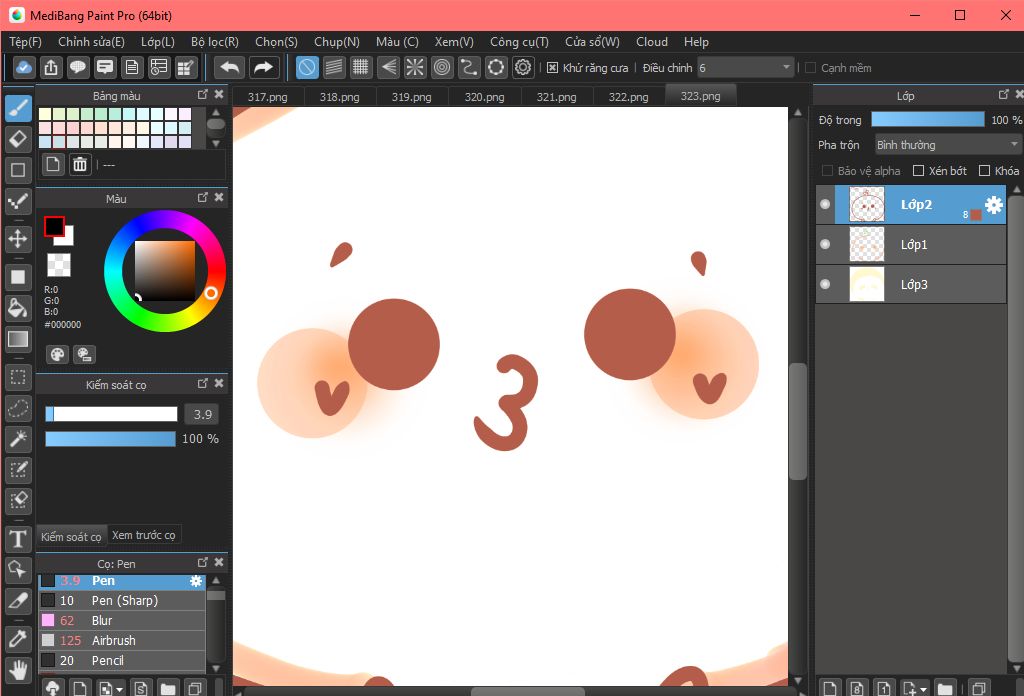Screen dimensions: 1024x696
Task: Click the black foreground color swatch
Action: click(54, 227)
